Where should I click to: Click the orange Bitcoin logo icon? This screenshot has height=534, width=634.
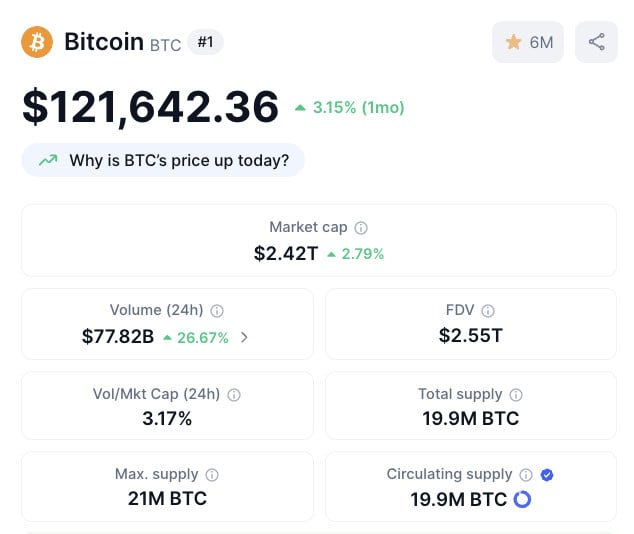[x=37, y=42]
